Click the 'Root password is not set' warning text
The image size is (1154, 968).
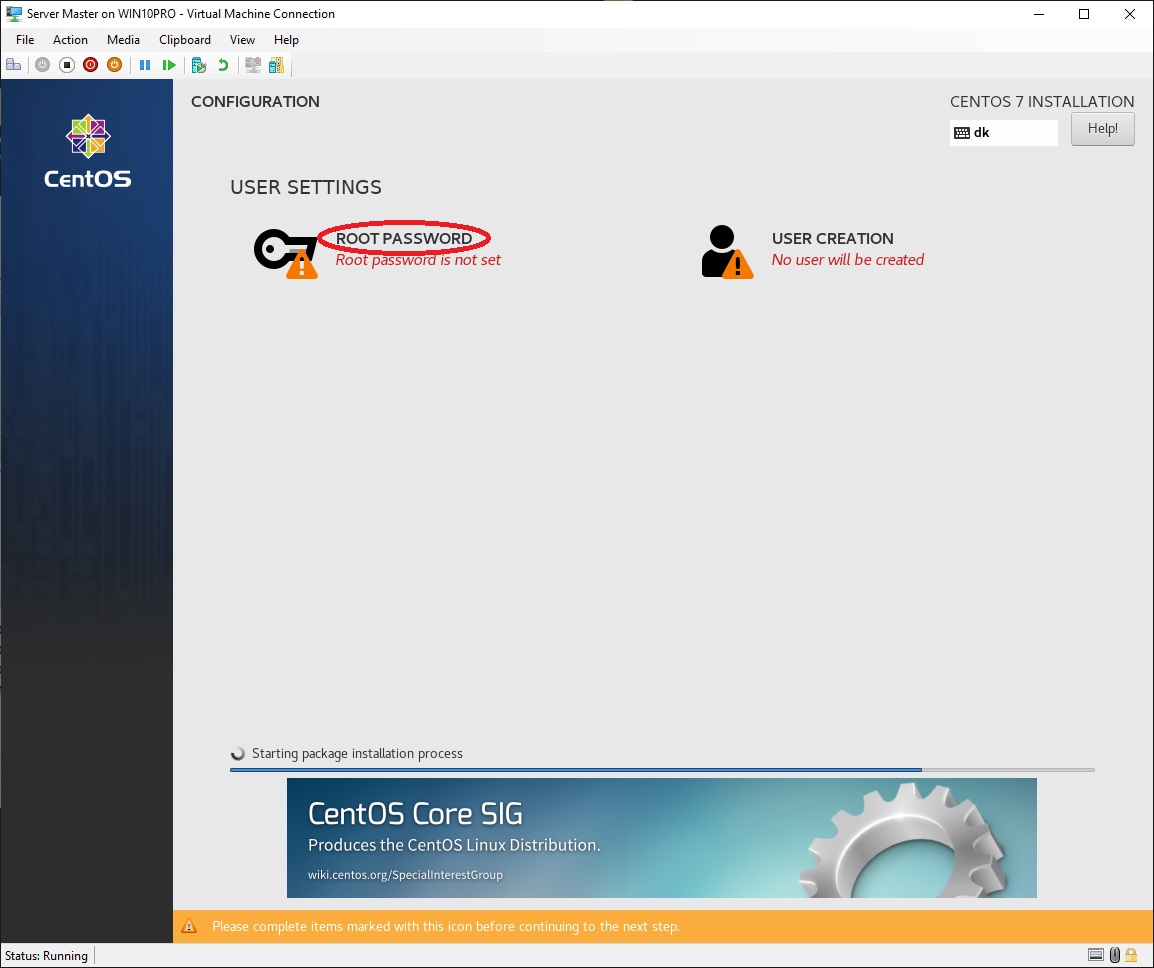point(418,260)
